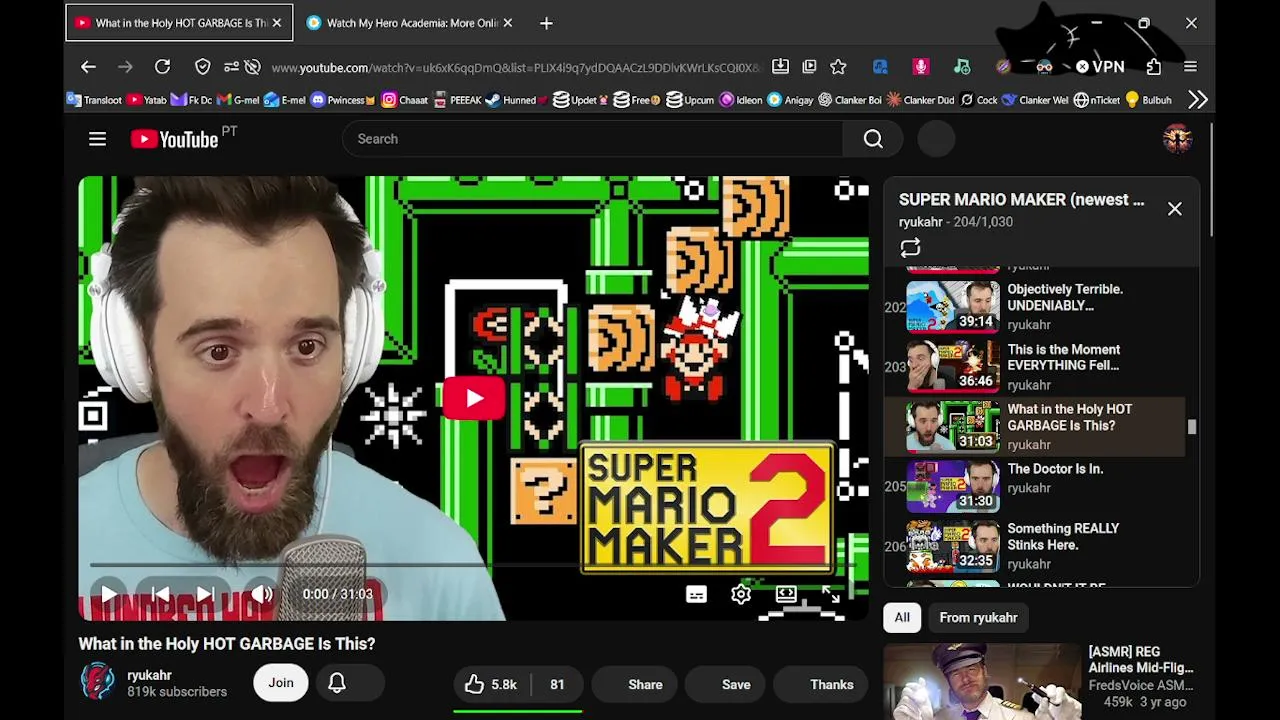This screenshot has height=720, width=1280.
Task: Click the playlist panel scrollbar
Action: click(x=1191, y=427)
